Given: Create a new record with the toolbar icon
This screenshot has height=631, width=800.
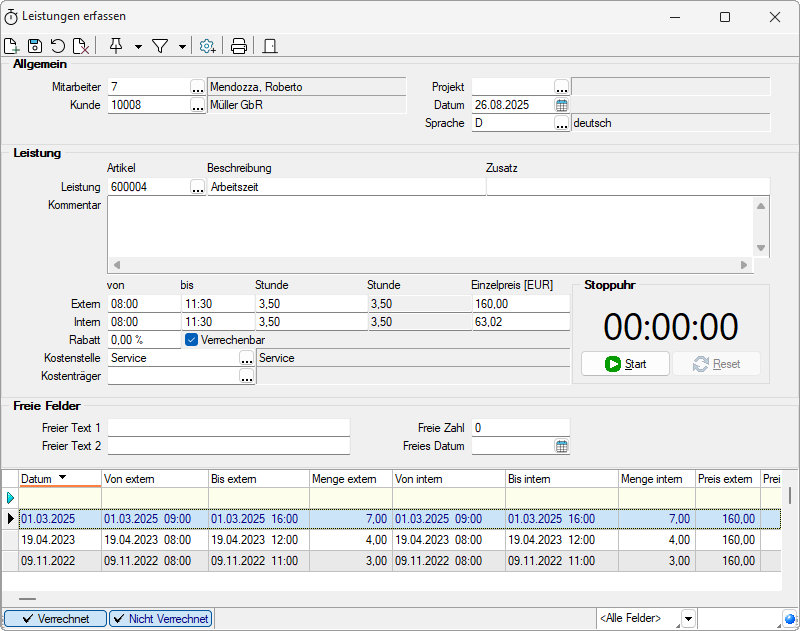Looking at the screenshot, I should [x=11, y=46].
